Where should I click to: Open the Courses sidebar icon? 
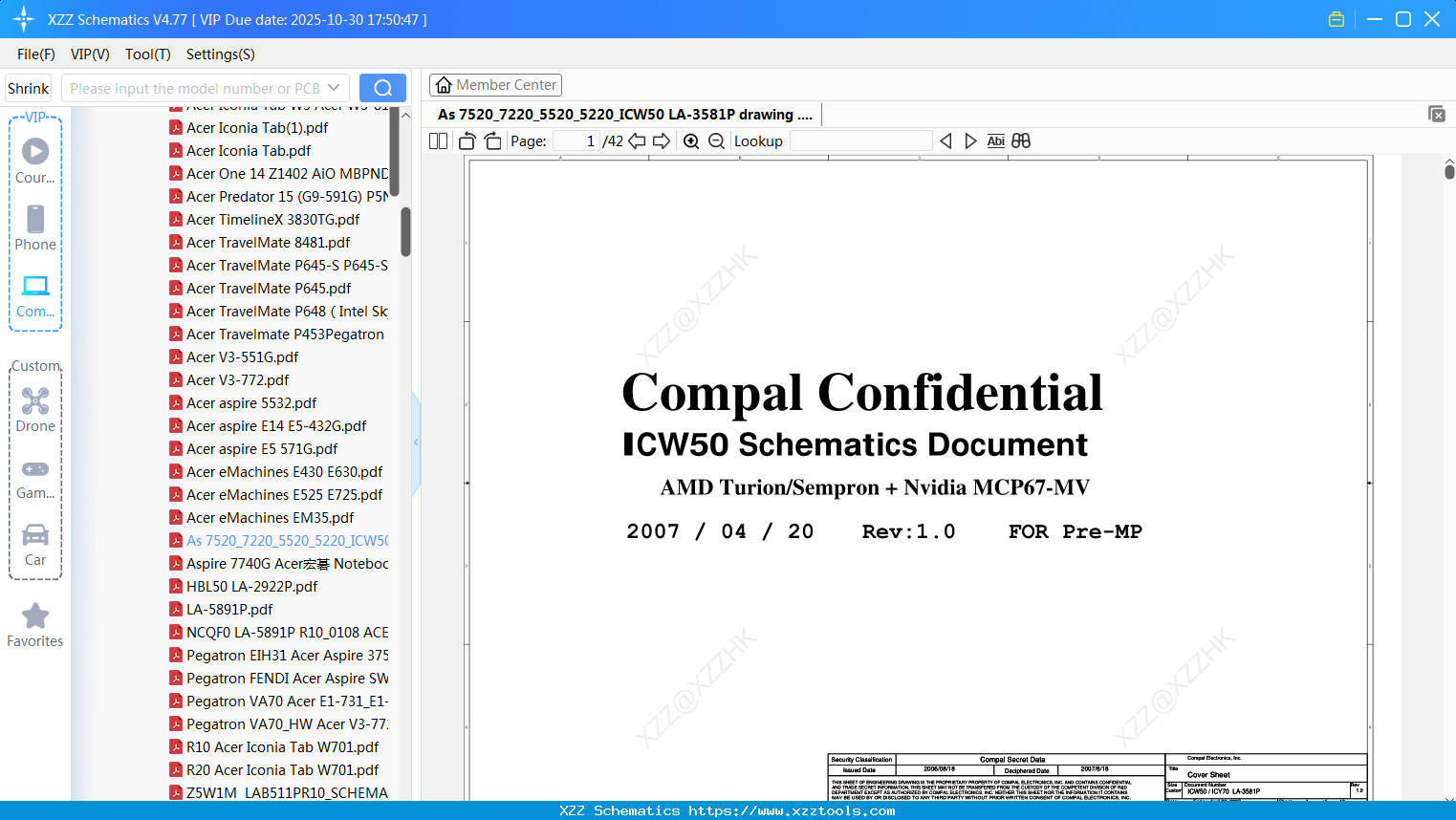35,162
